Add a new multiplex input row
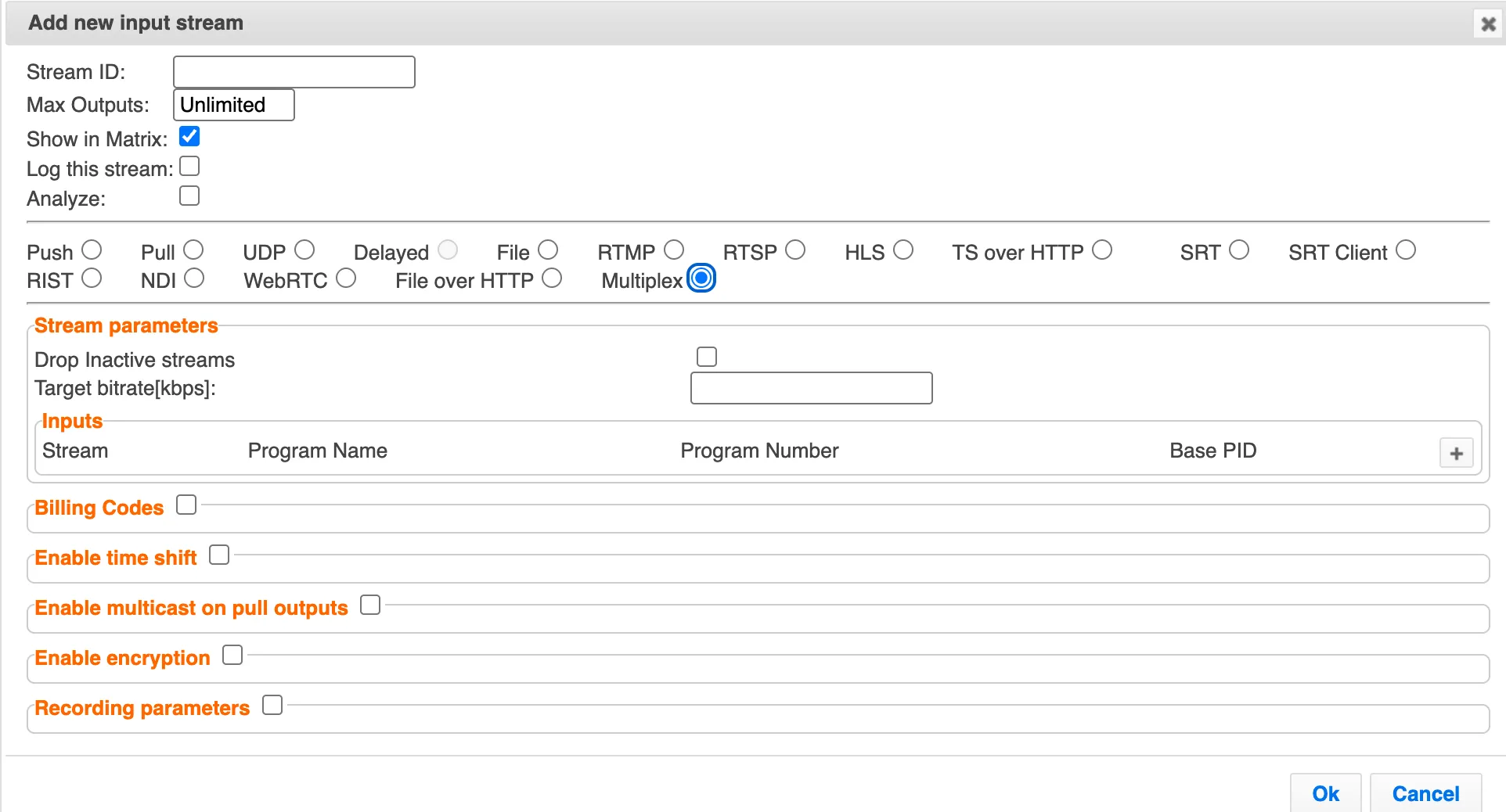This screenshot has height=812, width=1506. pos(1456,453)
